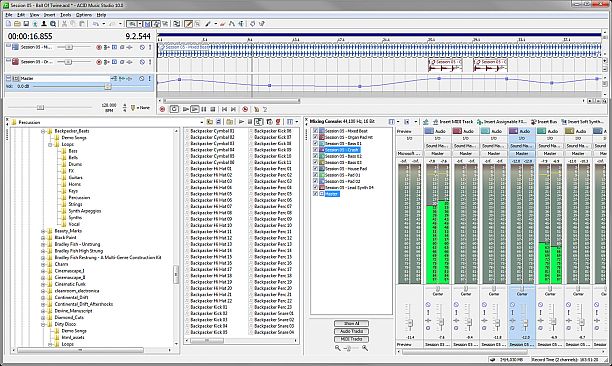Click Play From Start transport button
Screen dimensions: 612x366
[186, 109]
